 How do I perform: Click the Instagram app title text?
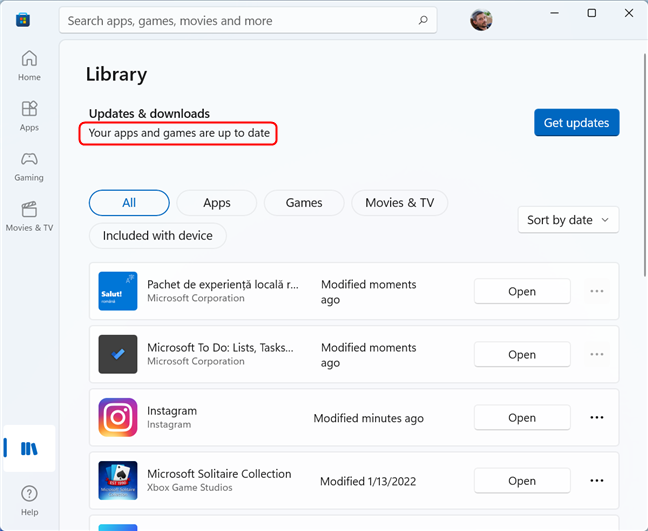point(172,411)
